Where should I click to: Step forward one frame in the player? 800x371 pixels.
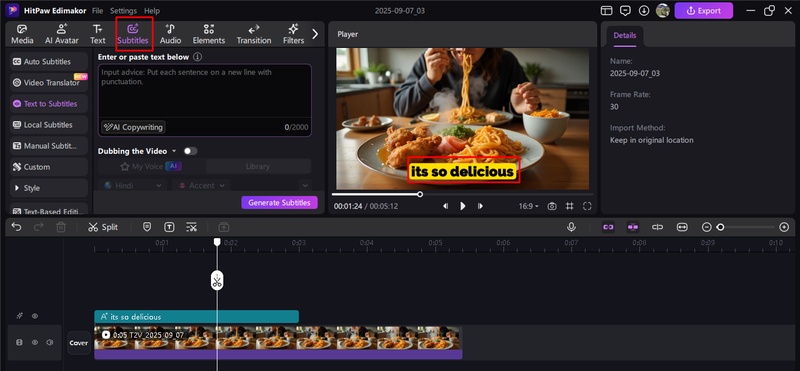[480, 206]
